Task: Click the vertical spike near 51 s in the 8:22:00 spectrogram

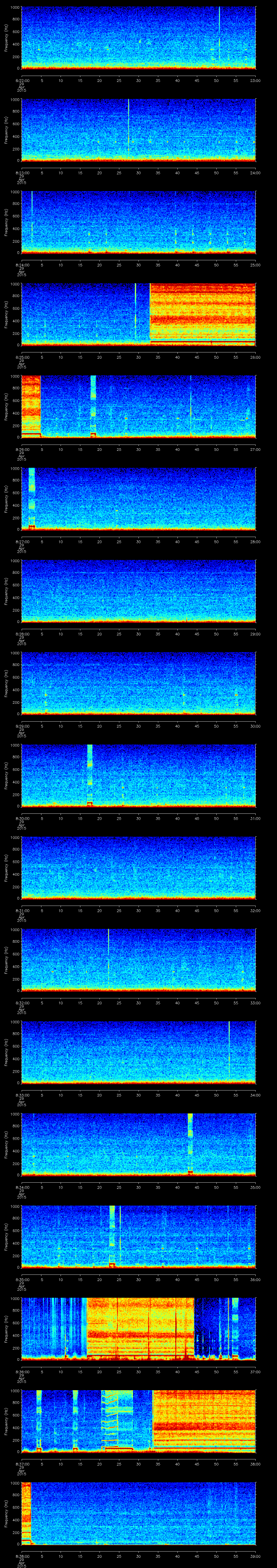Action: coord(219,34)
